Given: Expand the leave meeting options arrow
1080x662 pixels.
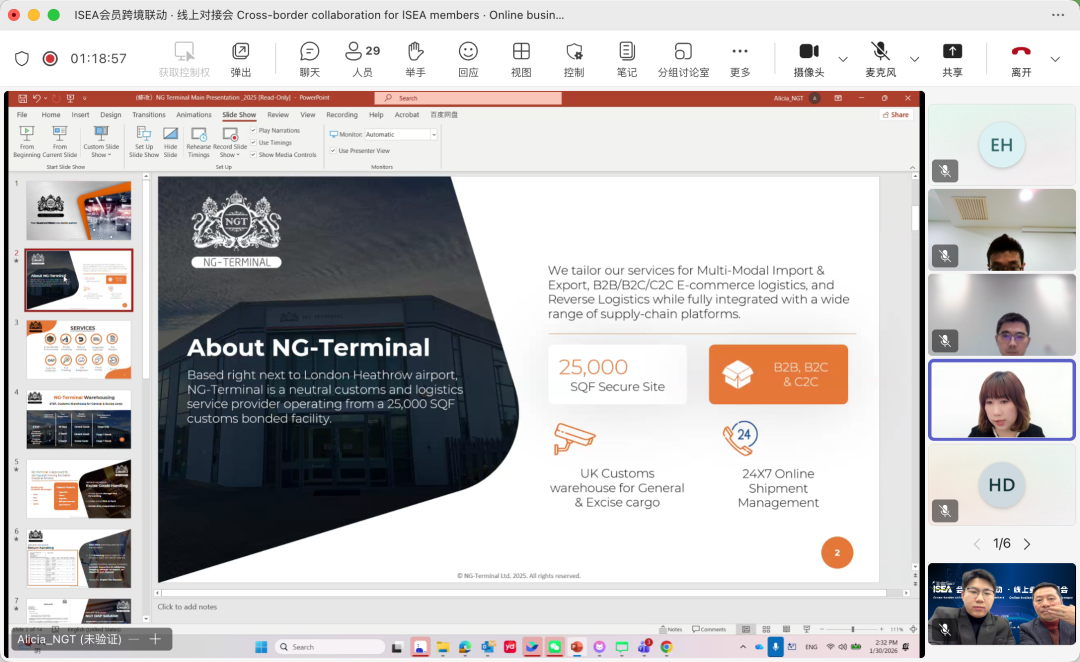Looking at the screenshot, I should 1055,59.
